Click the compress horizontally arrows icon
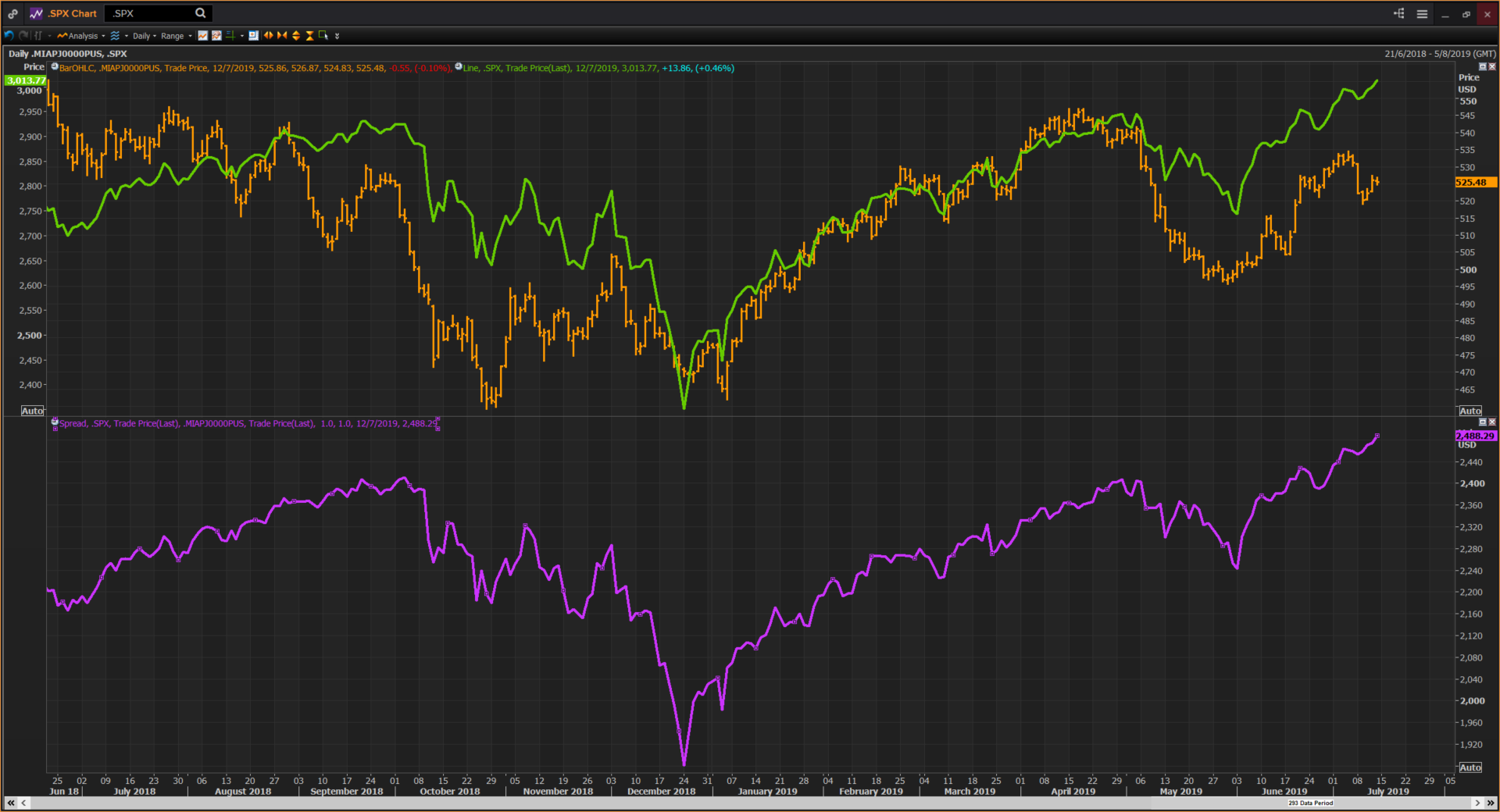This screenshot has height=812, width=1500. coord(282,35)
